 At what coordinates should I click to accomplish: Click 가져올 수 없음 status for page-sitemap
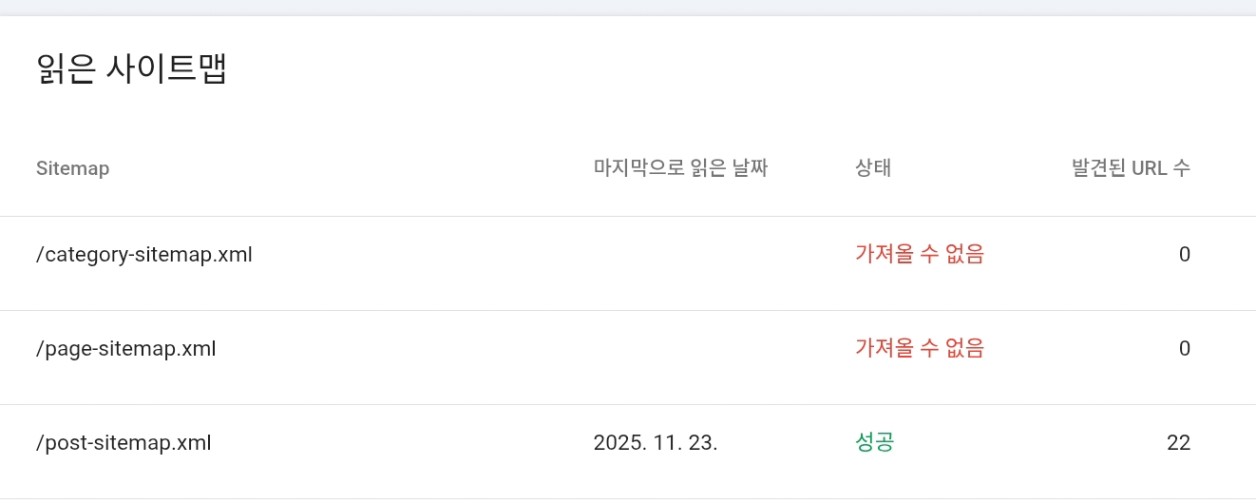click(x=919, y=349)
